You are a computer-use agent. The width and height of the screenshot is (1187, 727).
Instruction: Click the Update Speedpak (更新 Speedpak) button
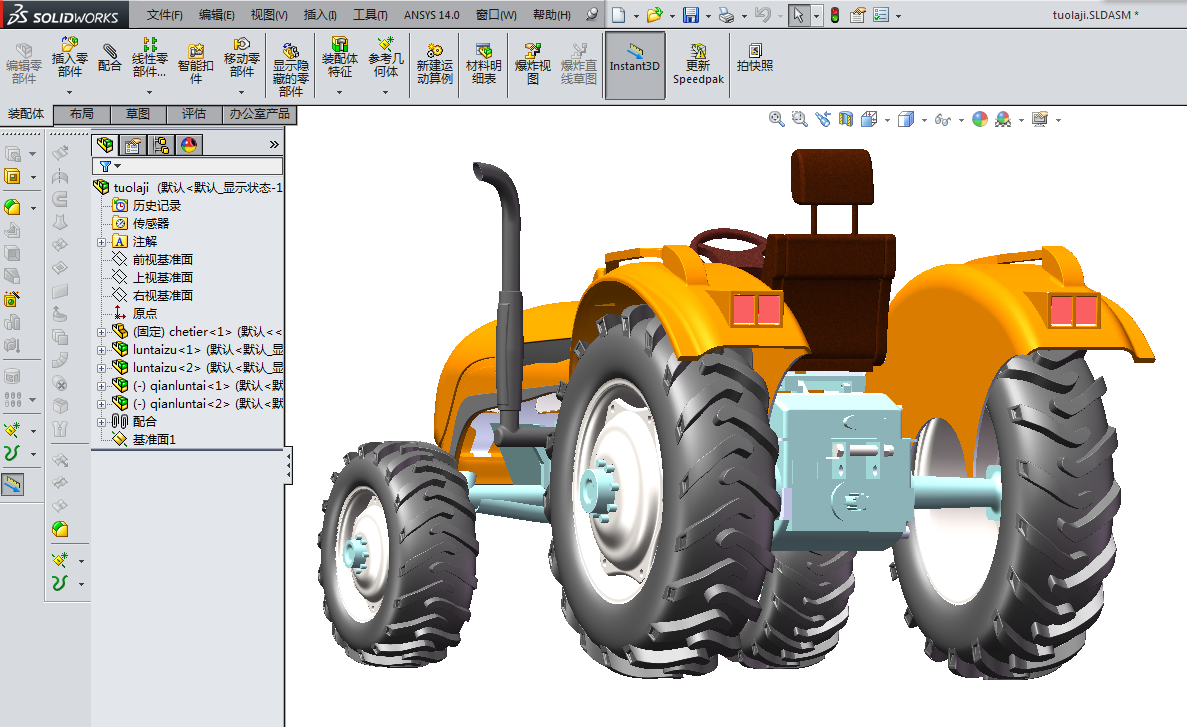click(x=697, y=55)
